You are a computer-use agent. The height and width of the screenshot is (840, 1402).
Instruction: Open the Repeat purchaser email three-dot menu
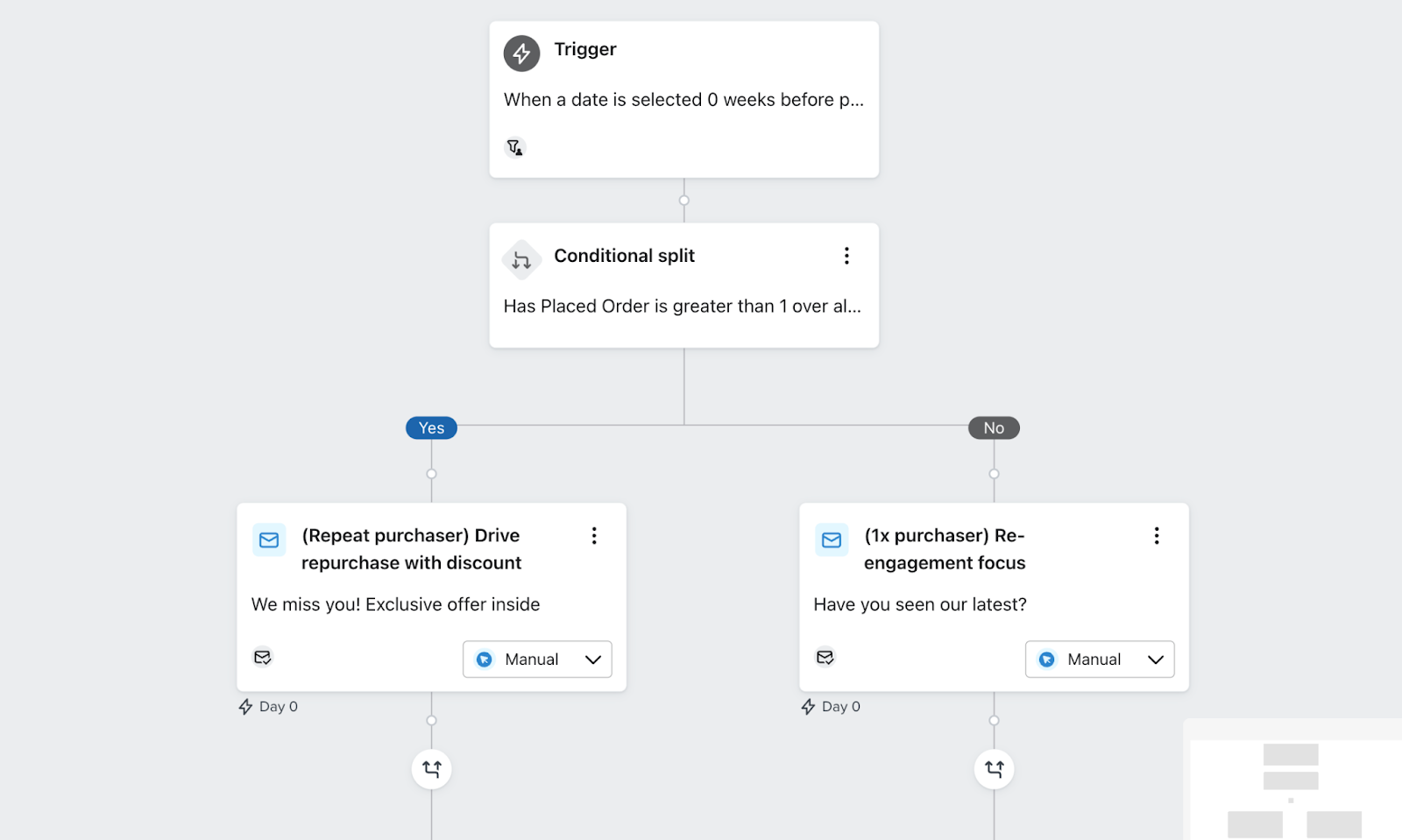594,535
